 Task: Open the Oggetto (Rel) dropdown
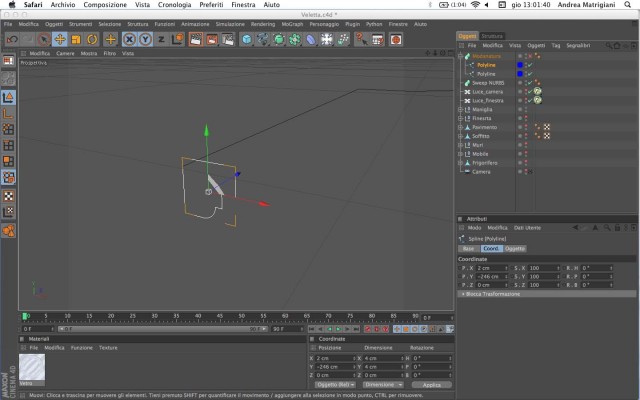click(335, 384)
